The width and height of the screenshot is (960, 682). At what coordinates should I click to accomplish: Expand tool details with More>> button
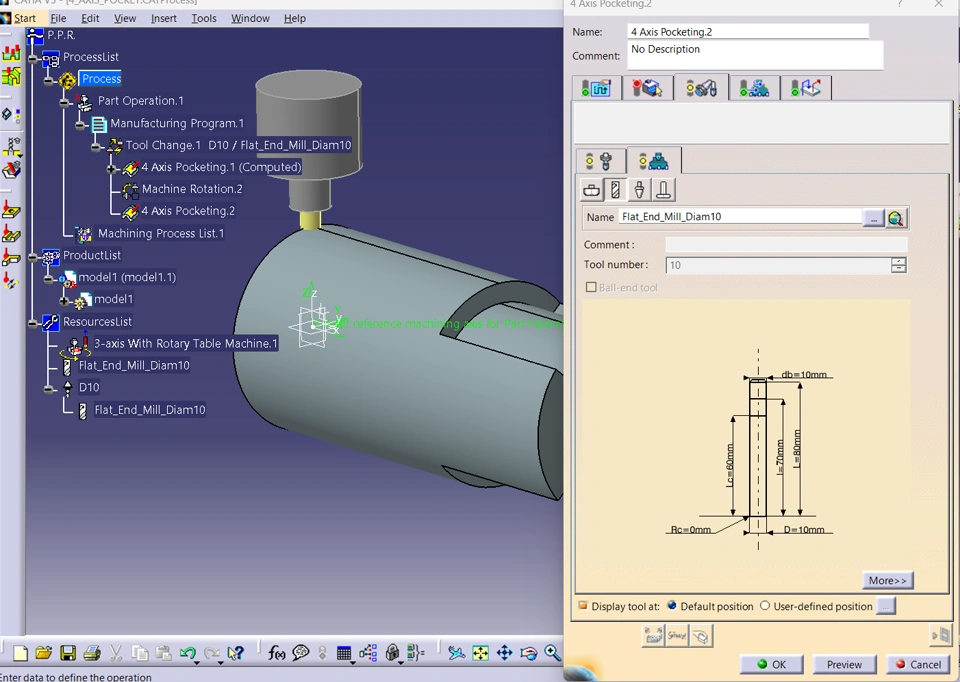click(x=887, y=580)
